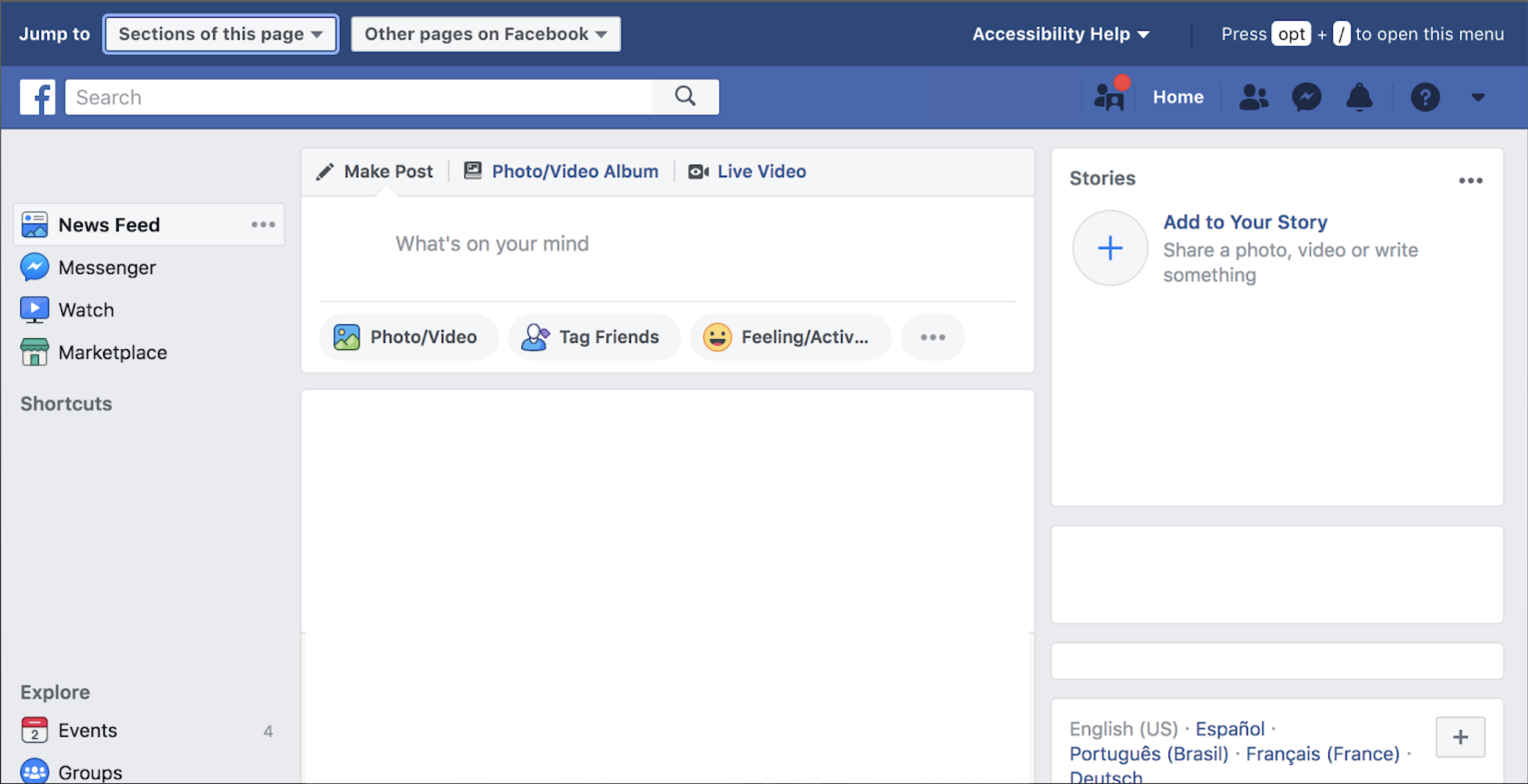Open the Quick Help question mark icon
The image size is (1528, 784).
pos(1425,96)
